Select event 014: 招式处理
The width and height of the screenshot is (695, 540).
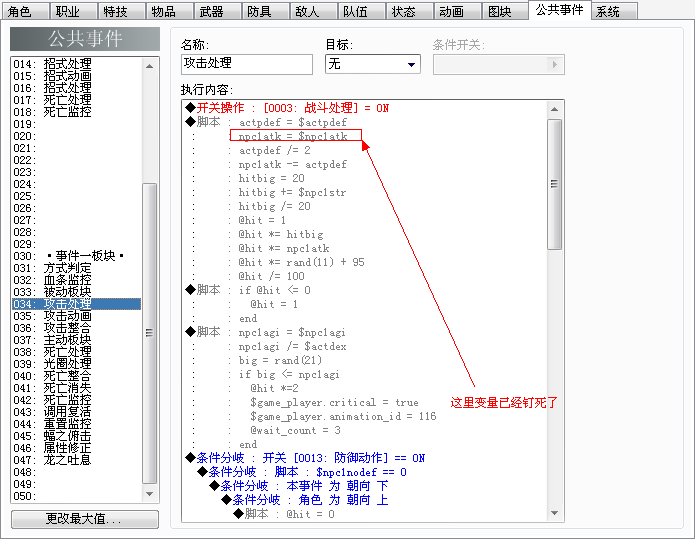[76, 64]
